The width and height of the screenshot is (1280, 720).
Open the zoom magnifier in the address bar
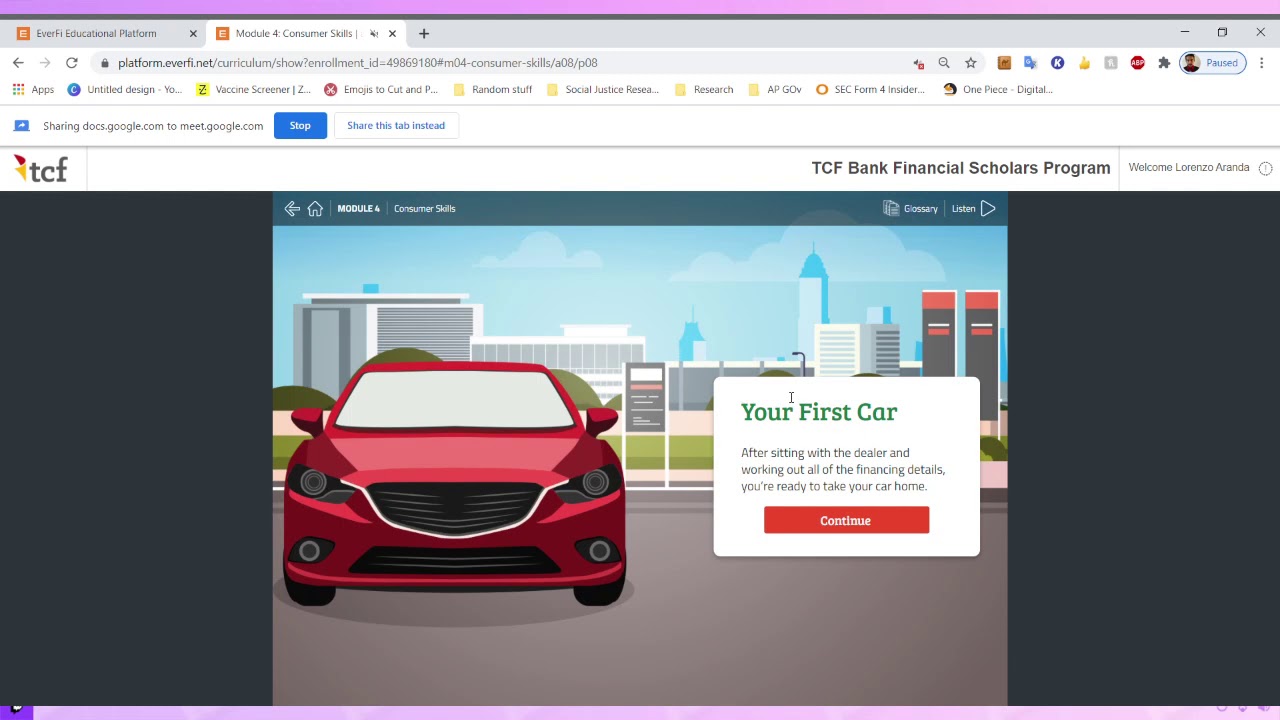[944, 63]
